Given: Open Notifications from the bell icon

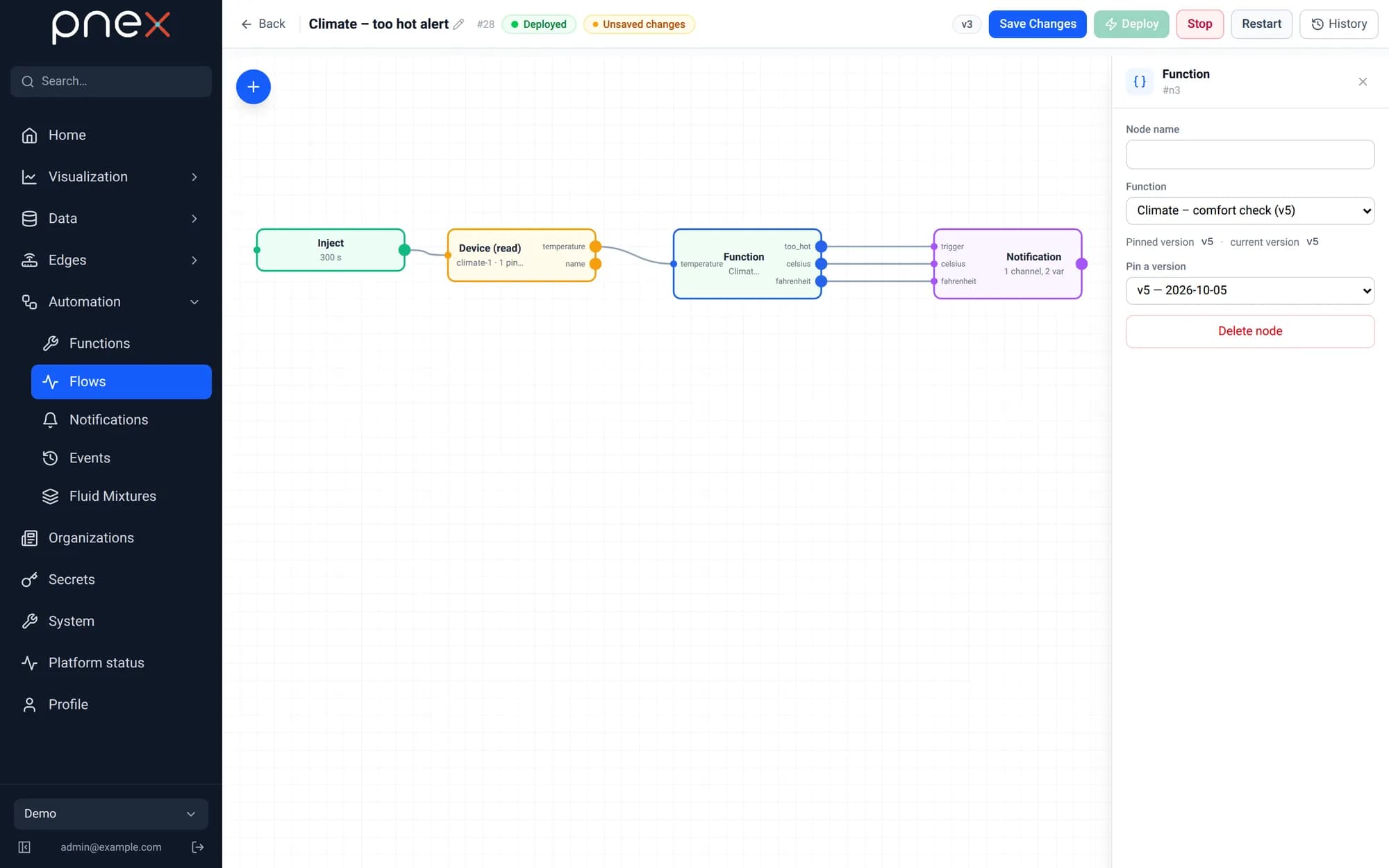Looking at the screenshot, I should (x=50, y=420).
